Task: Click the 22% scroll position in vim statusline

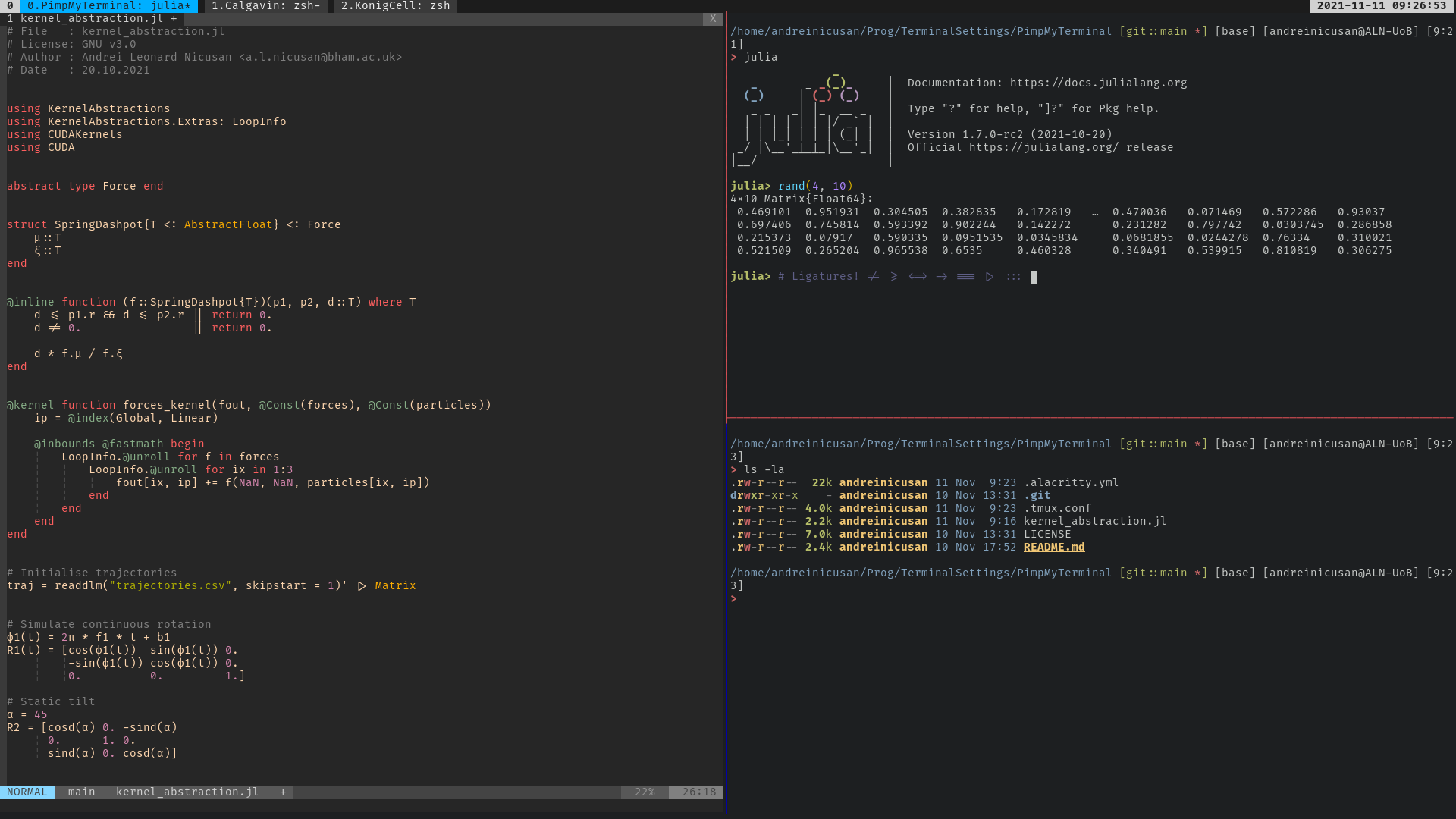Action: pos(645,792)
